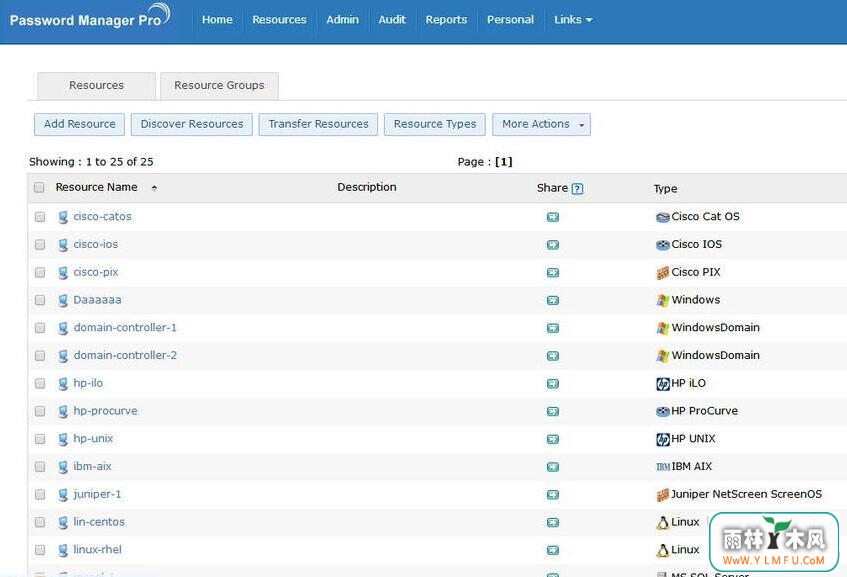The image size is (847, 577).
Task: Click HP iLO type logo icon
Action: [662, 384]
